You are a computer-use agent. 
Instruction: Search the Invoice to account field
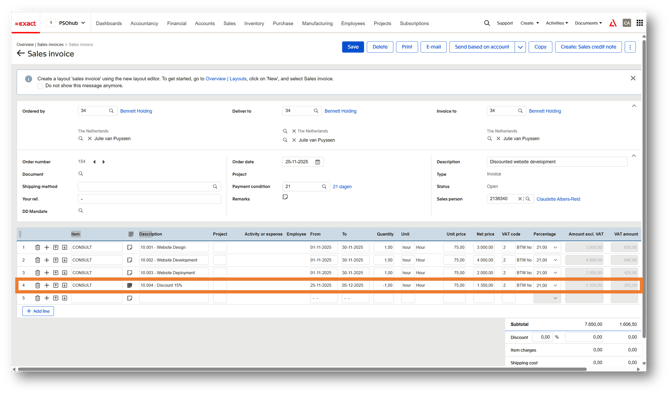click(520, 111)
